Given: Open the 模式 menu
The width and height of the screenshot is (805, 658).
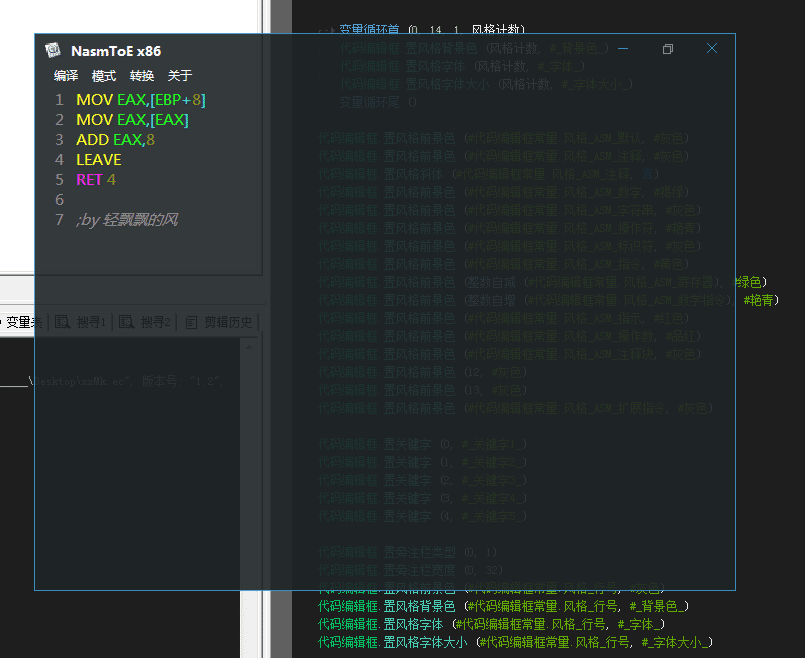Looking at the screenshot, I should click(104, 76).
